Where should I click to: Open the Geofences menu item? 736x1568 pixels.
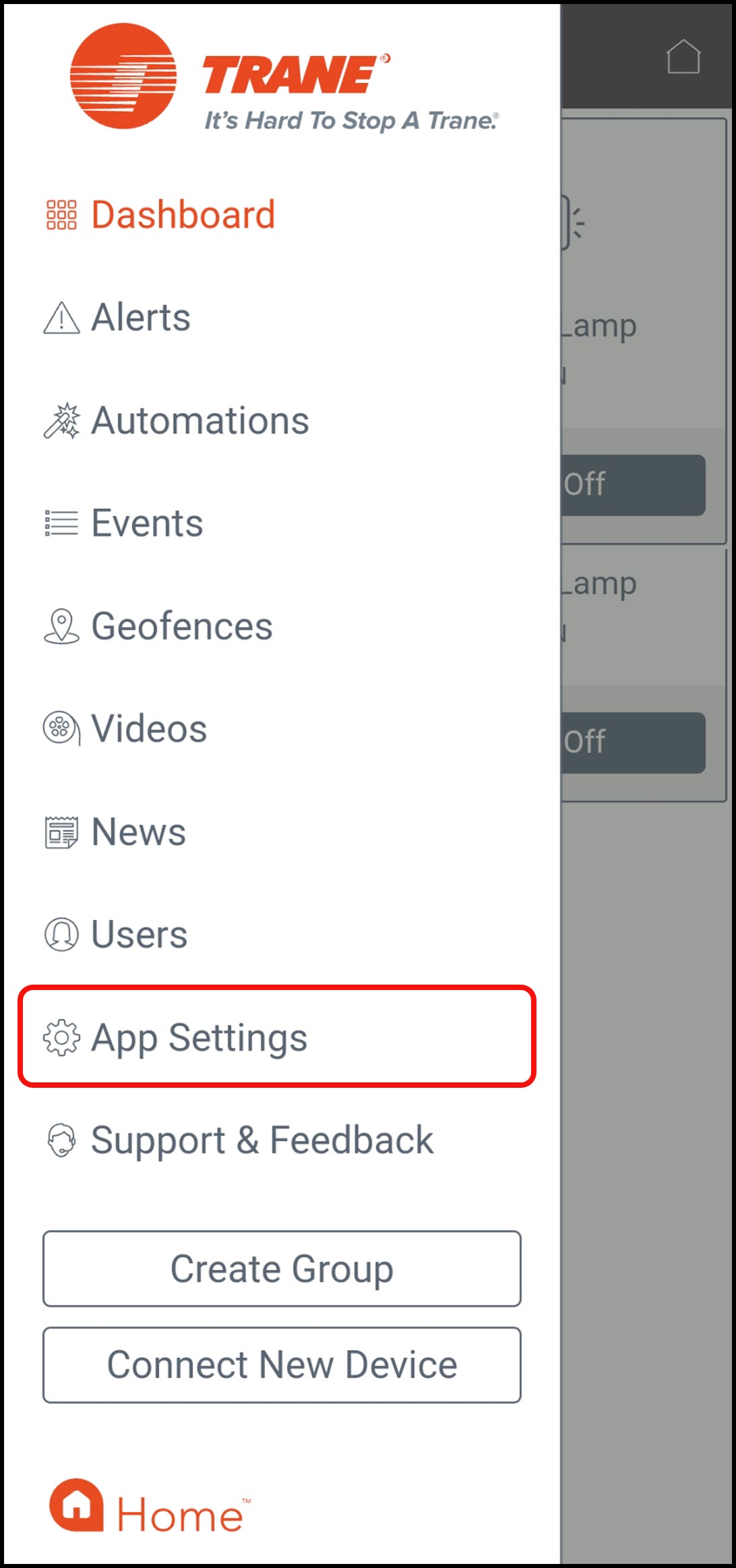click(x=182, y=627)
